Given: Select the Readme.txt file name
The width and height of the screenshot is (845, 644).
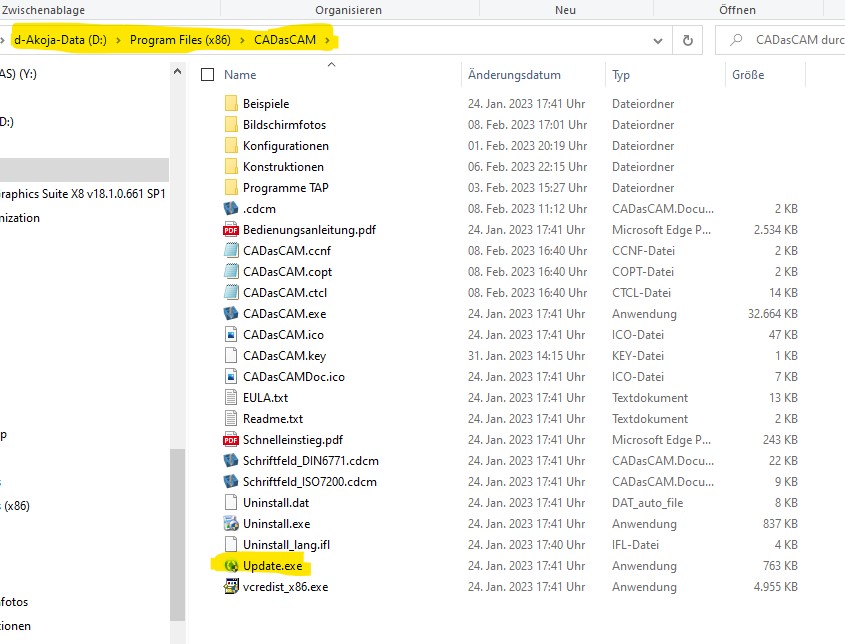Looking at the screenshot, I should (273, 419).
